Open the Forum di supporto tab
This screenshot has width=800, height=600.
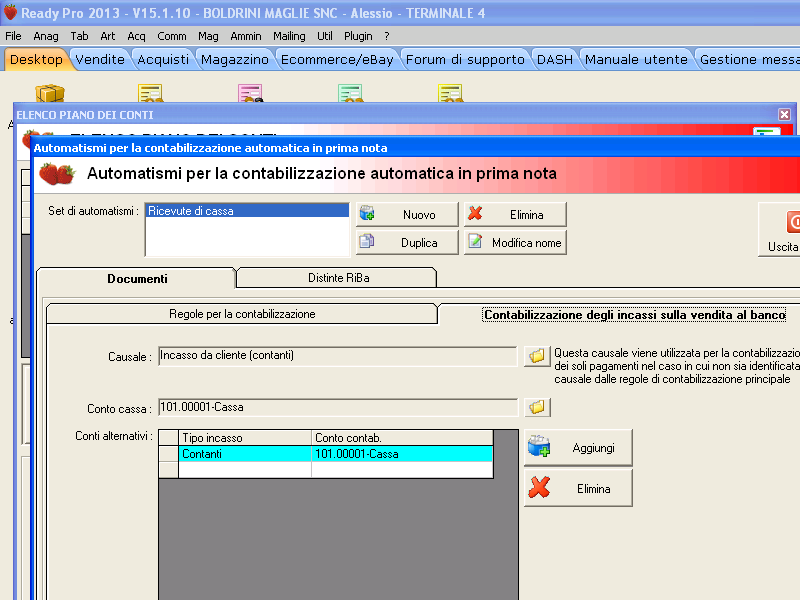[x=465, y=59]
